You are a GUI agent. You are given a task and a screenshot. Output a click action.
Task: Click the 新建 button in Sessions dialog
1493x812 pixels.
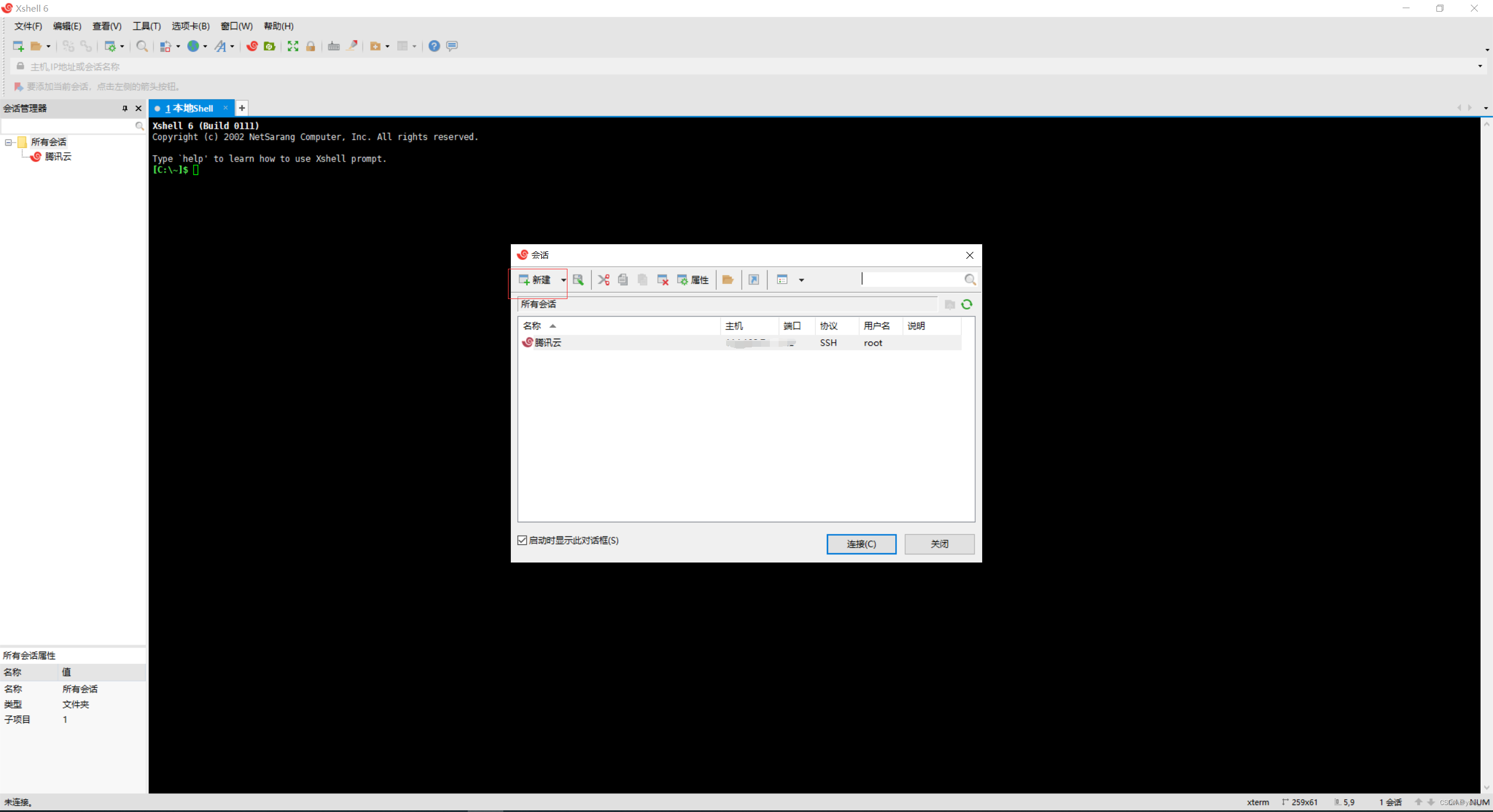click(535, 280)
